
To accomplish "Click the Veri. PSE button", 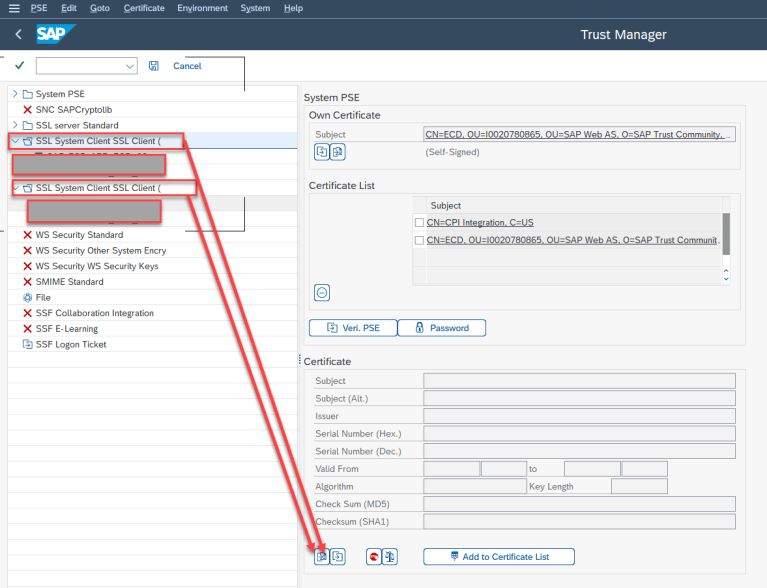I will pyautogui.click(x=353, y=328).
